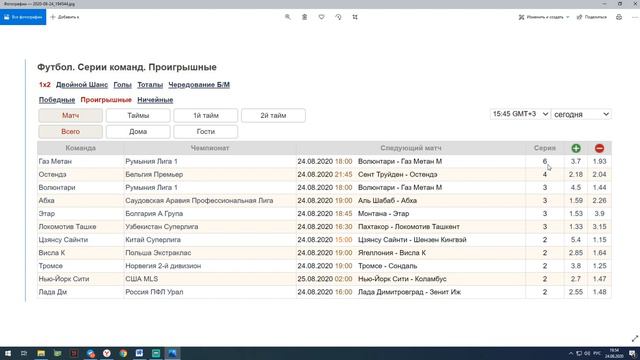Select the Дома toggle button
This screenshot has height=360, width=640.
(x=138, y=132)
